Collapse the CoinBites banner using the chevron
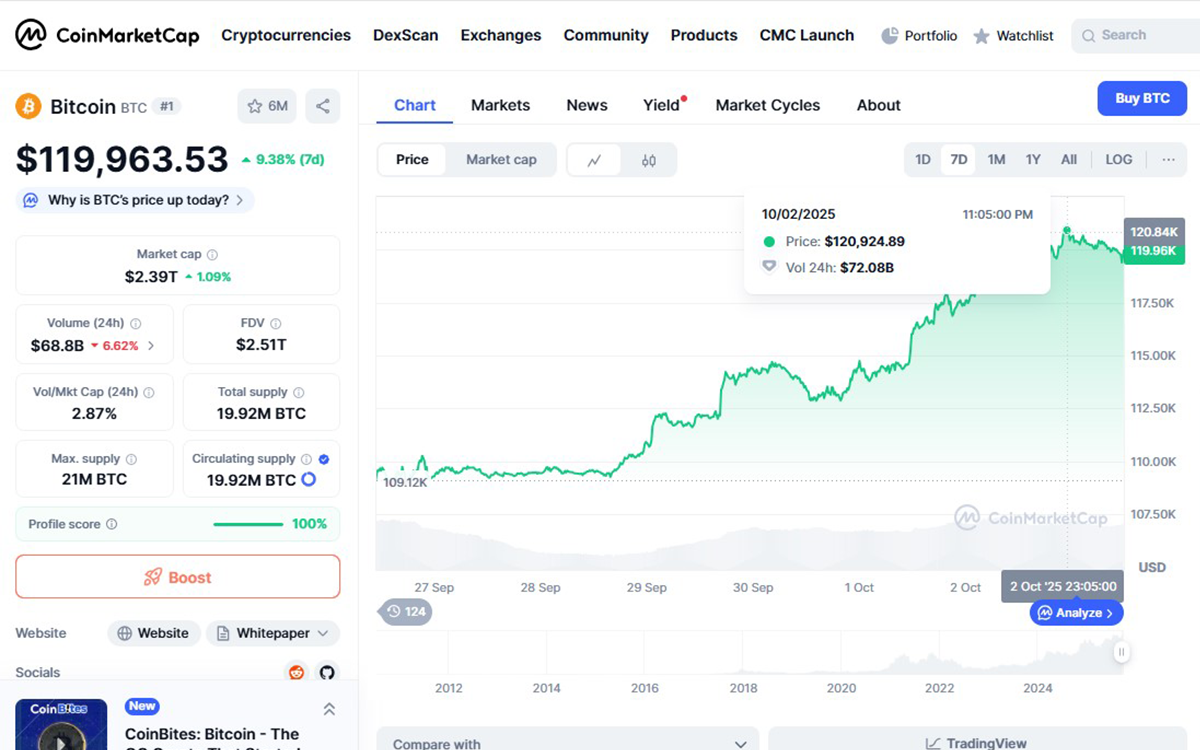Viewport: 1200px width, 750px height. point(329,708)
